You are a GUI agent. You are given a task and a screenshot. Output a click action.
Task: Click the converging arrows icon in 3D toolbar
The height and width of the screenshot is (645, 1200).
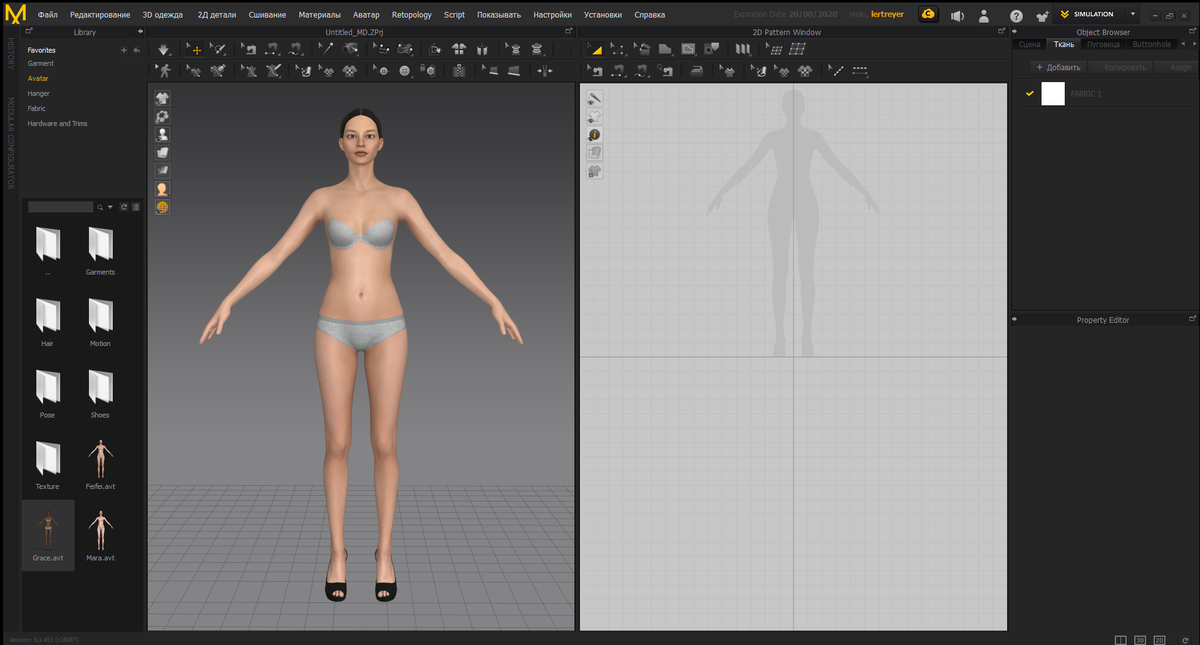(544, 71)
